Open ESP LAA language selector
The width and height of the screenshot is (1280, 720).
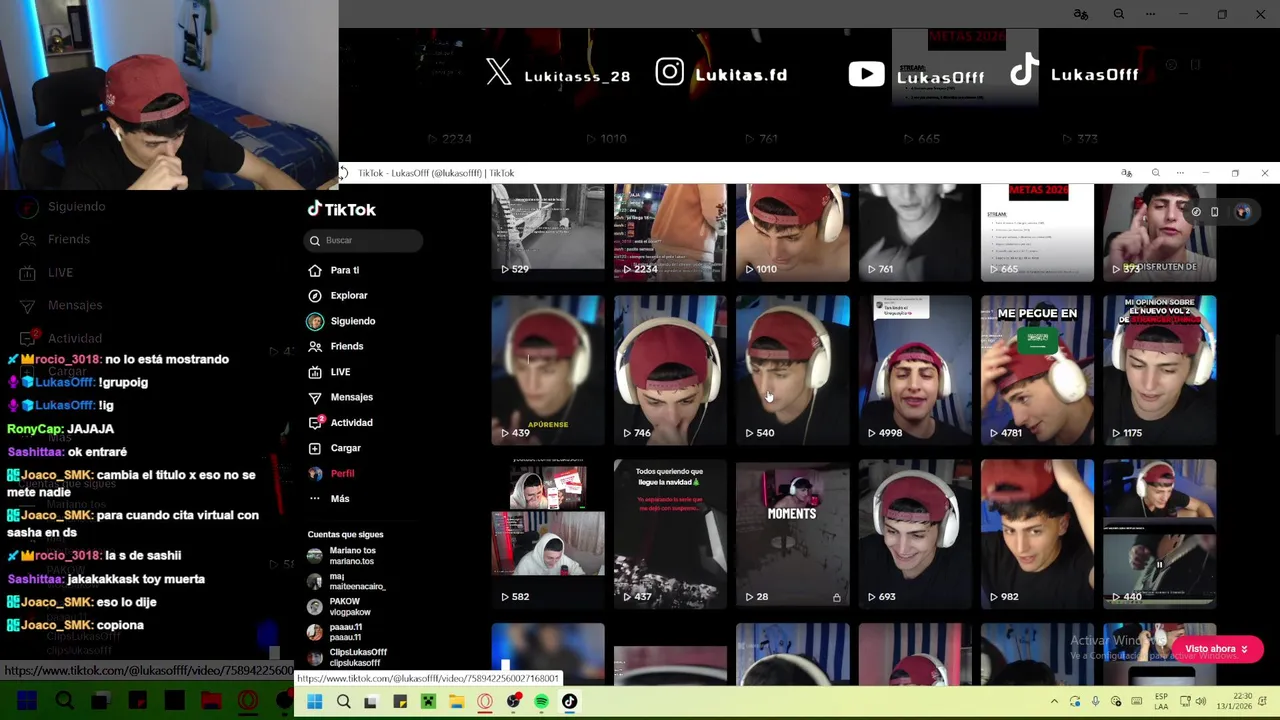[1161, 701]
